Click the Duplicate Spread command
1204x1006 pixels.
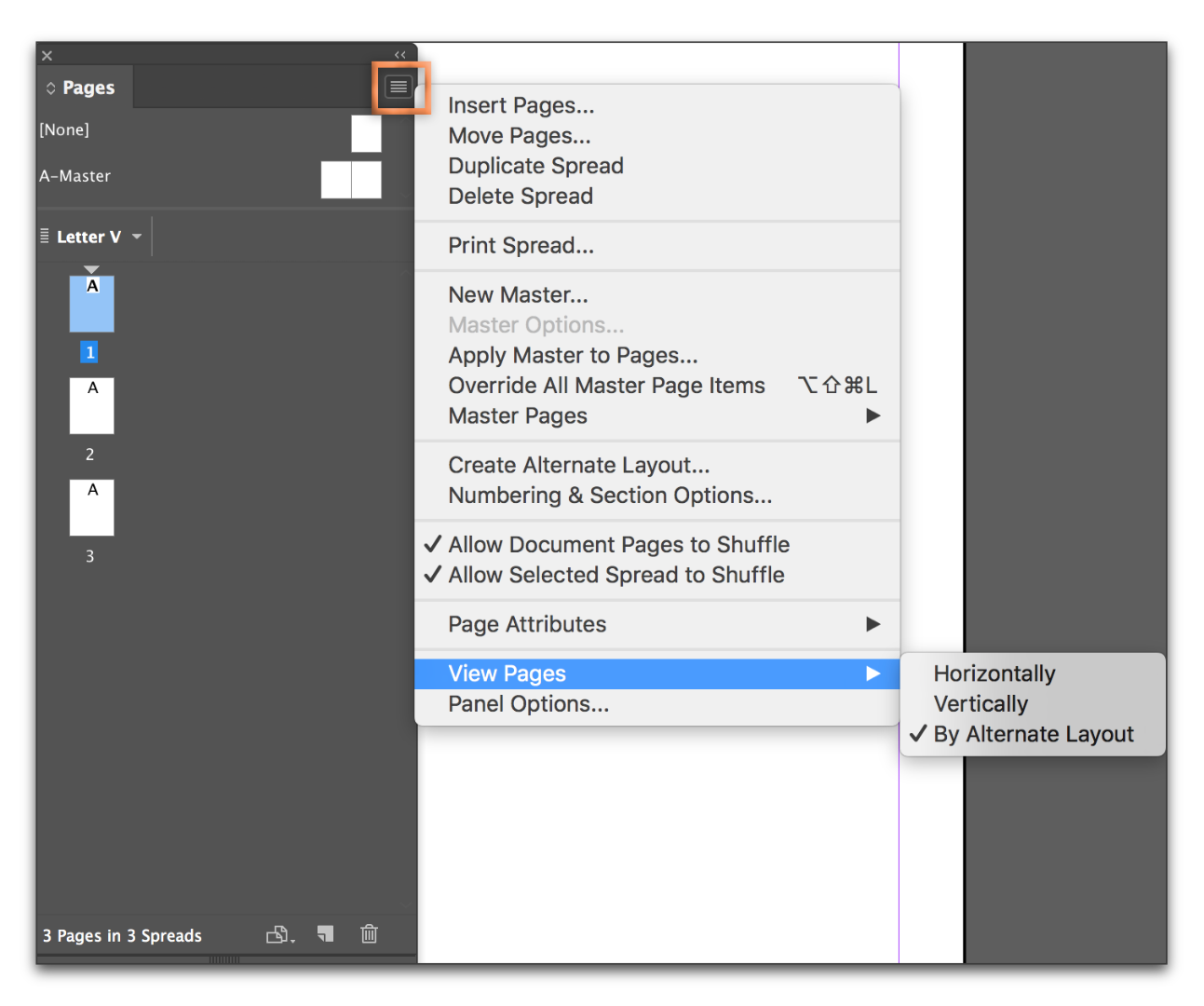pos(535,165)
